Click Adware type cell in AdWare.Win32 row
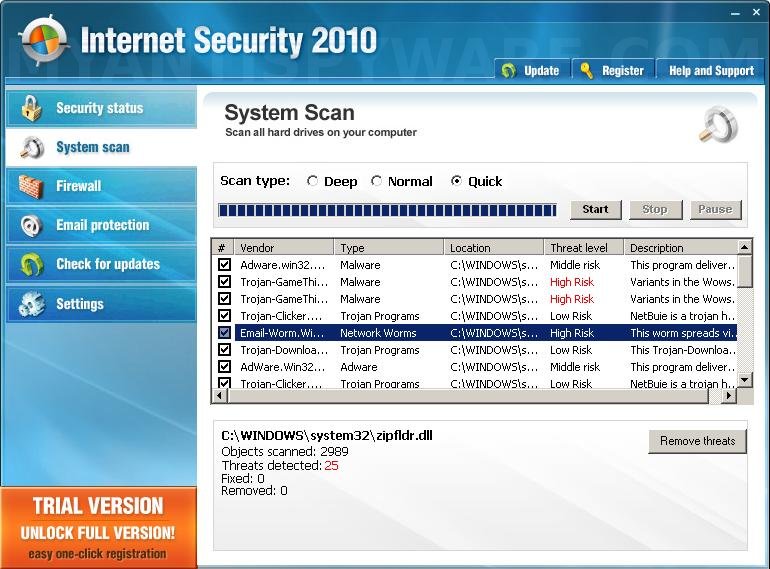 pyautogui.click(x=359, y=367)
